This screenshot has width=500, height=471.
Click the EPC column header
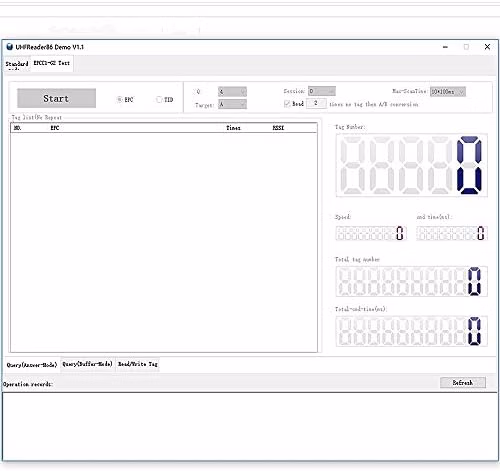[x=55, y=128]
